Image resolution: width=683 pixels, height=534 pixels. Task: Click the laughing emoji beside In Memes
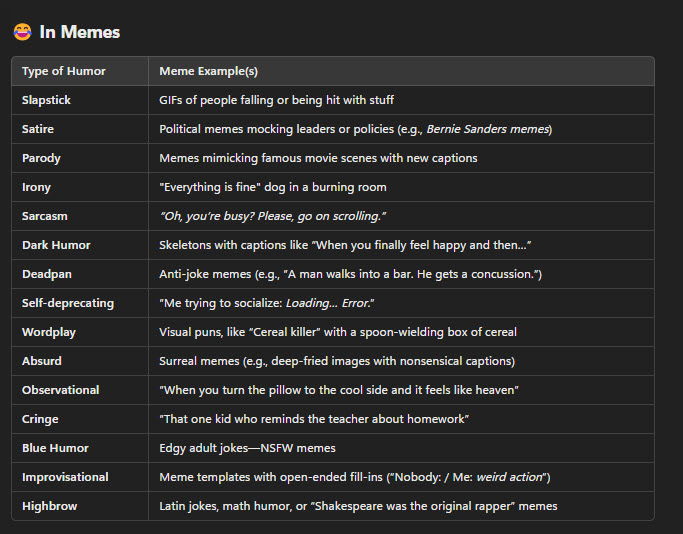[x=22, y=33]
